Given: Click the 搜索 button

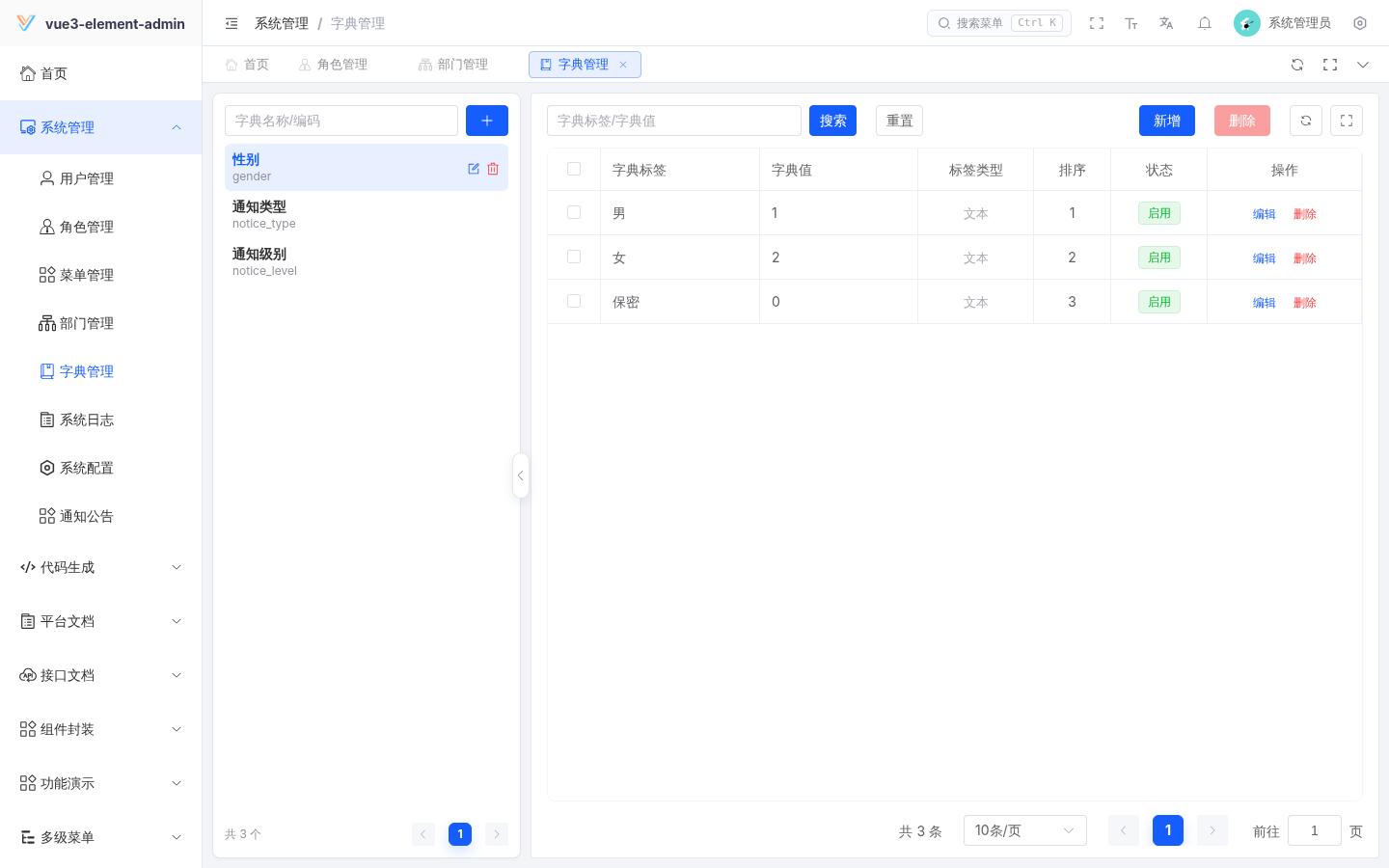Looking at the screenshot, I should (832, 121).
